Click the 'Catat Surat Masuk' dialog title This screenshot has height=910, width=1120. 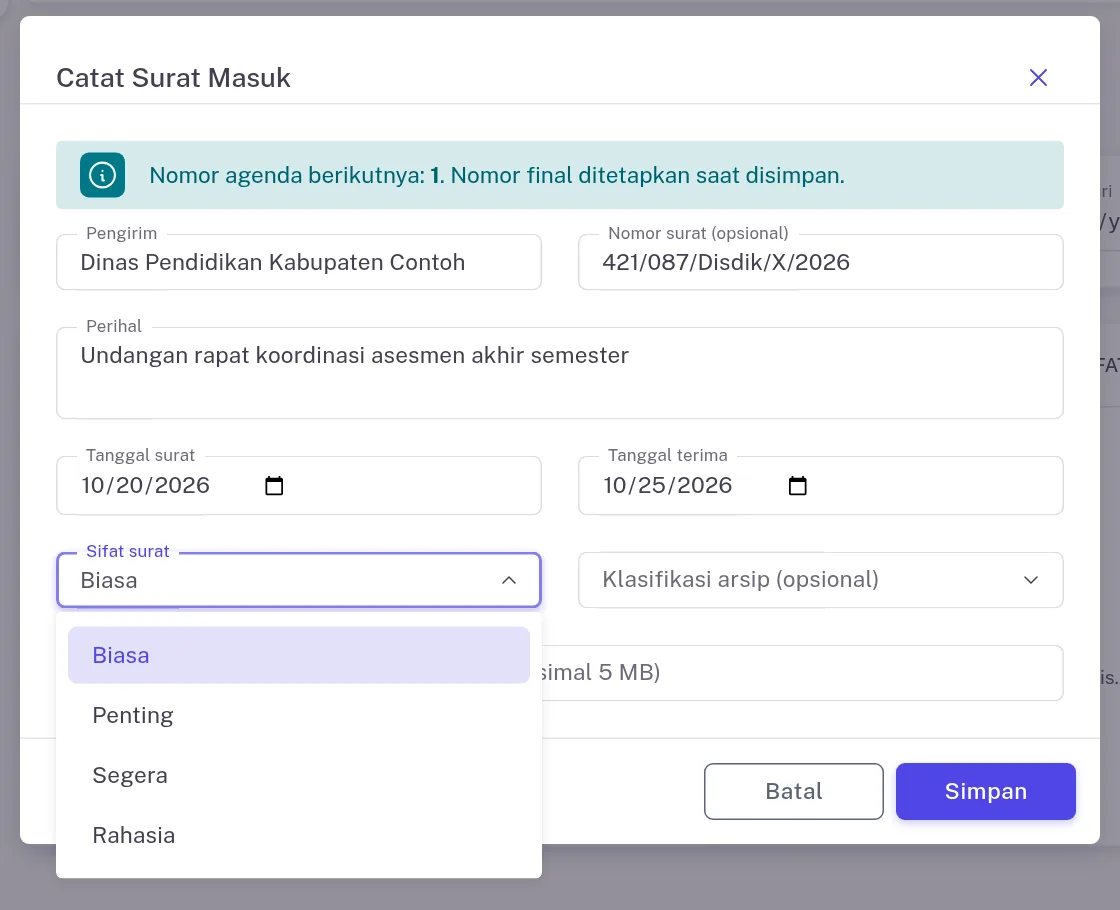point(174,78)
